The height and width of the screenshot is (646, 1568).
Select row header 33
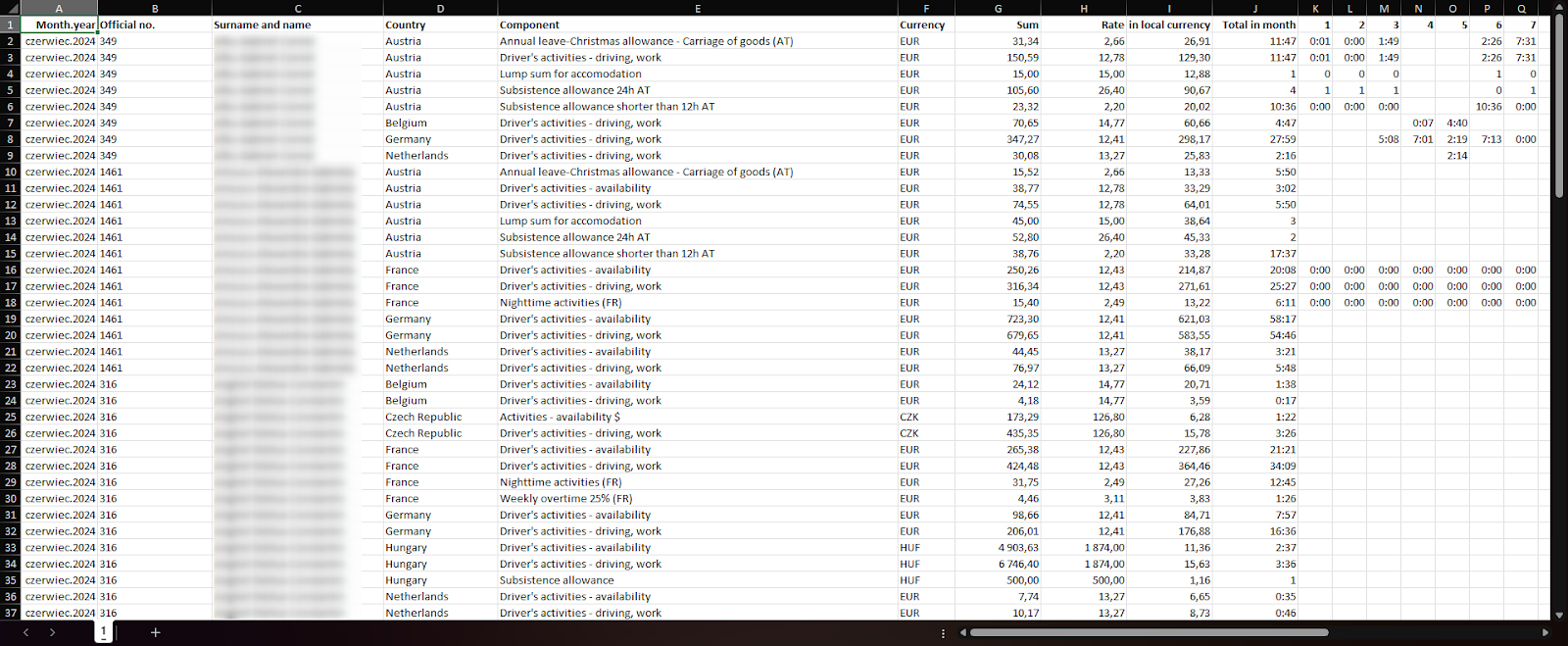click(11, 548)
